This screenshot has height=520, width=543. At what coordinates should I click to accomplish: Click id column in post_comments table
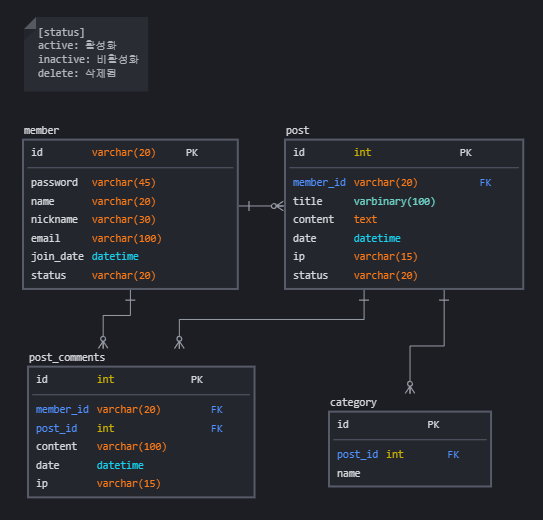pyautogui.click(x=42, y=379)
